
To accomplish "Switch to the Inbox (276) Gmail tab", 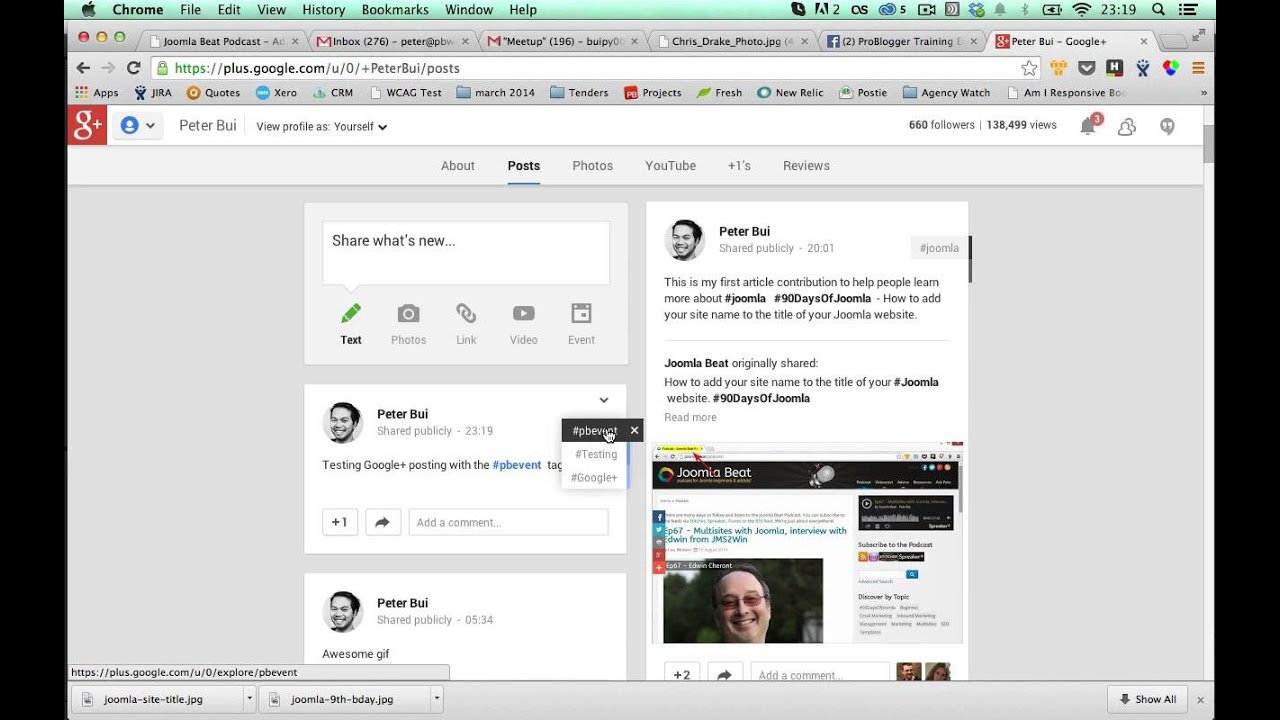I will [x=392, y=42].
